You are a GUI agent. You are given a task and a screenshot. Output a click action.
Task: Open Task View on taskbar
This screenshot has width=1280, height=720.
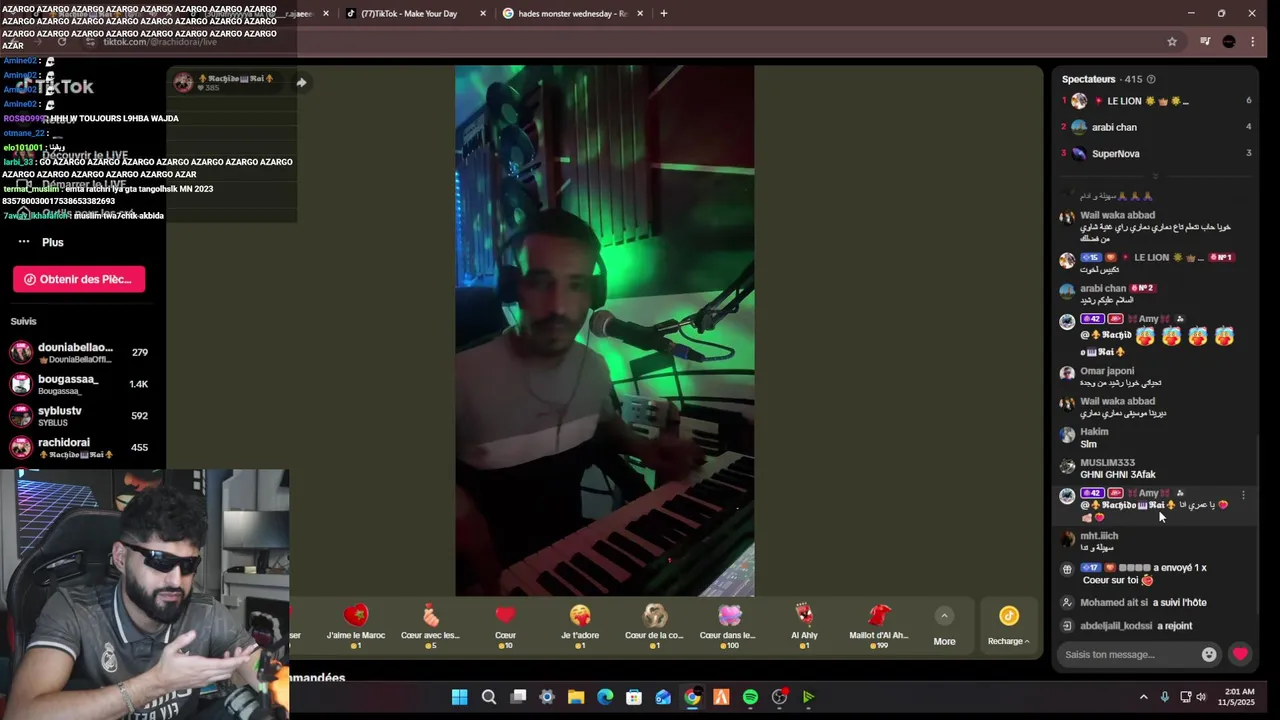point(518,697)
